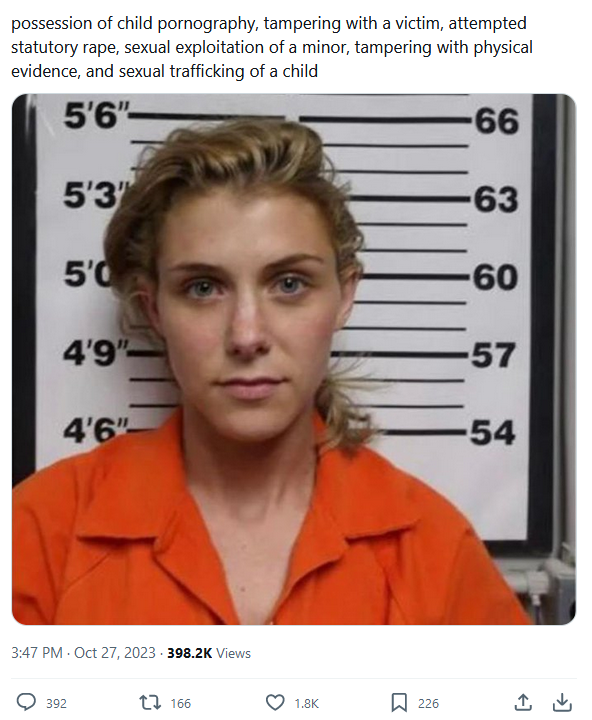This screenshot has width=592, height=720.
Task: Click the Oct 27, 2023 date link
Action: pyautogui.click(x=115, y=652)
